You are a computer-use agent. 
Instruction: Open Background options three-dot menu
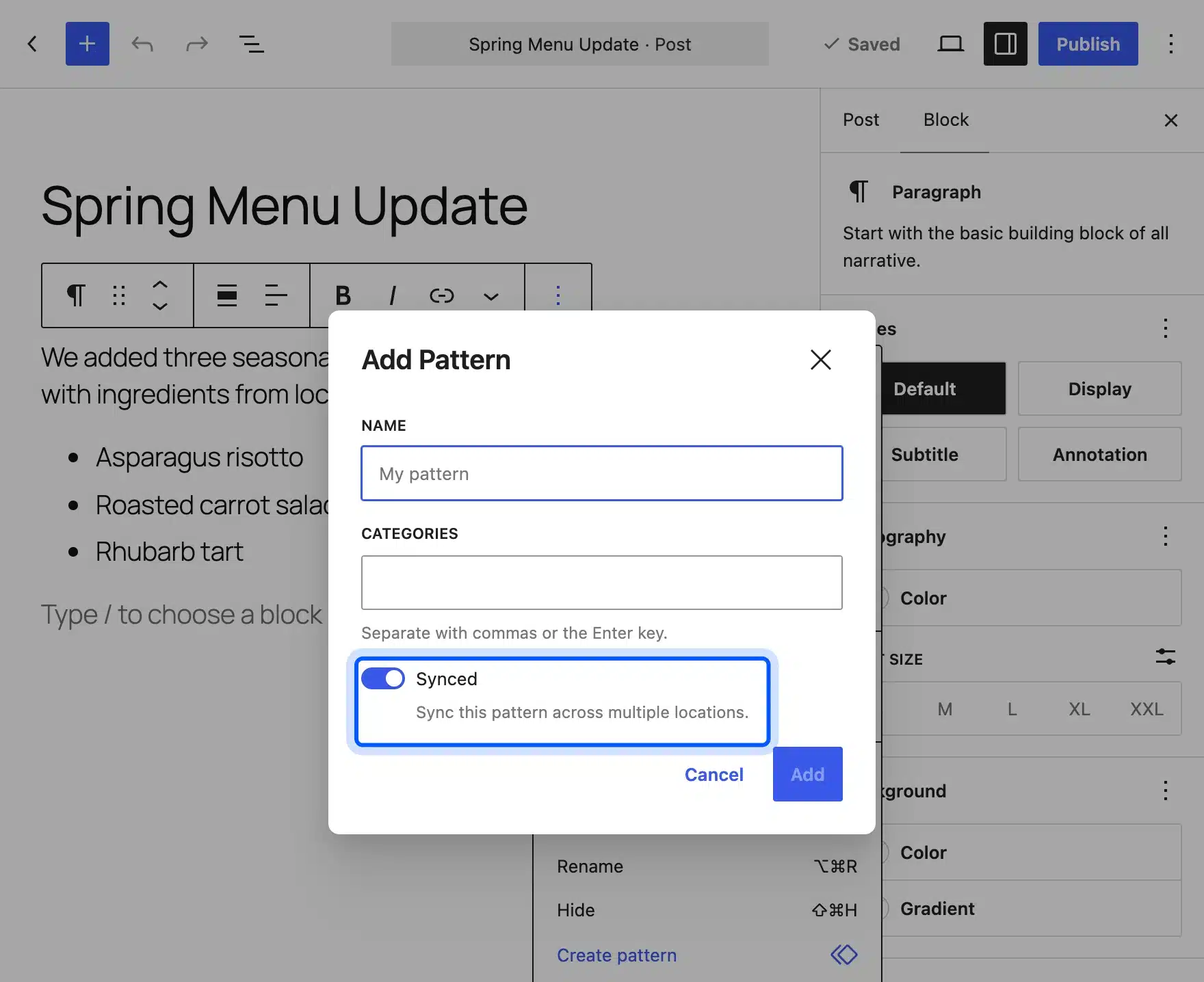click(1166, 791)
